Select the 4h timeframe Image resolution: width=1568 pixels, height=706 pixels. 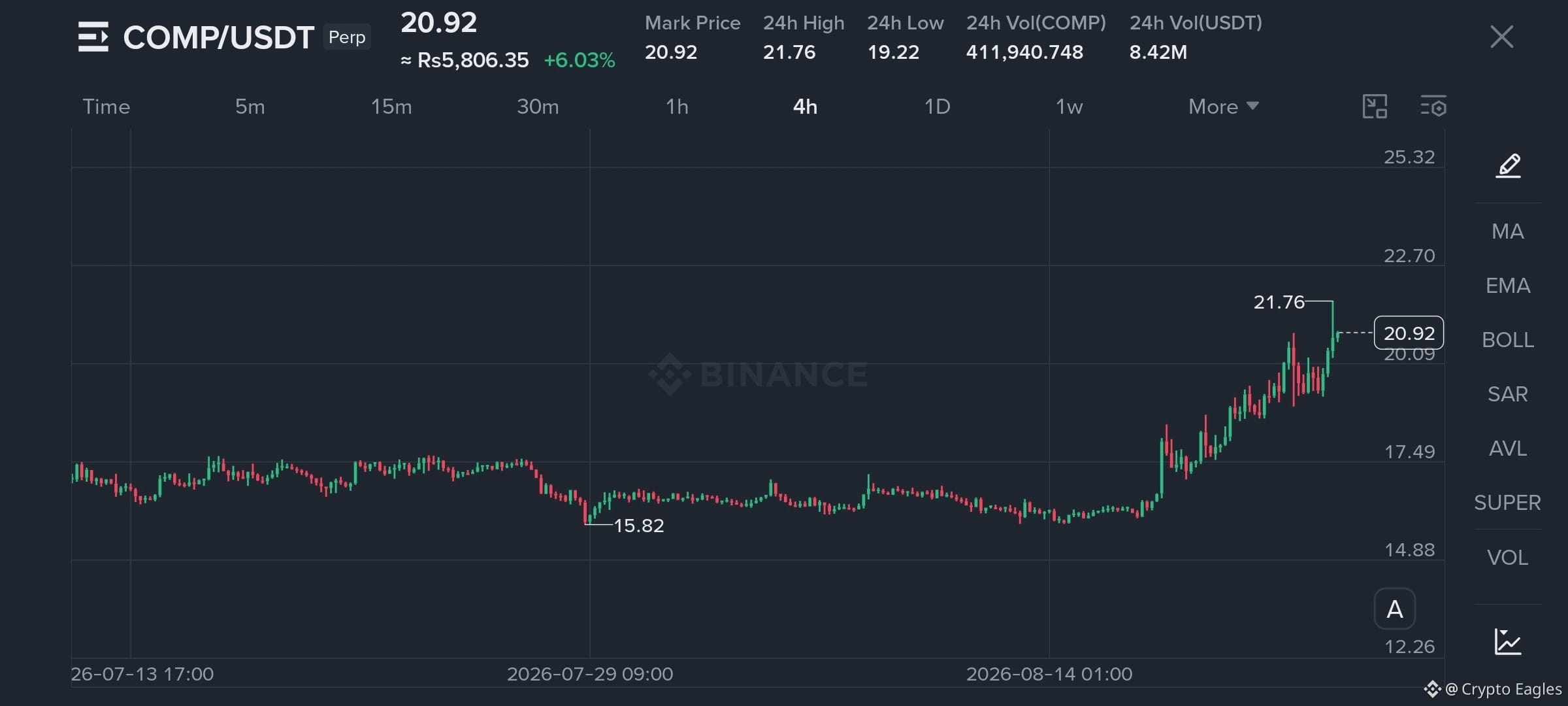[805, 107]
